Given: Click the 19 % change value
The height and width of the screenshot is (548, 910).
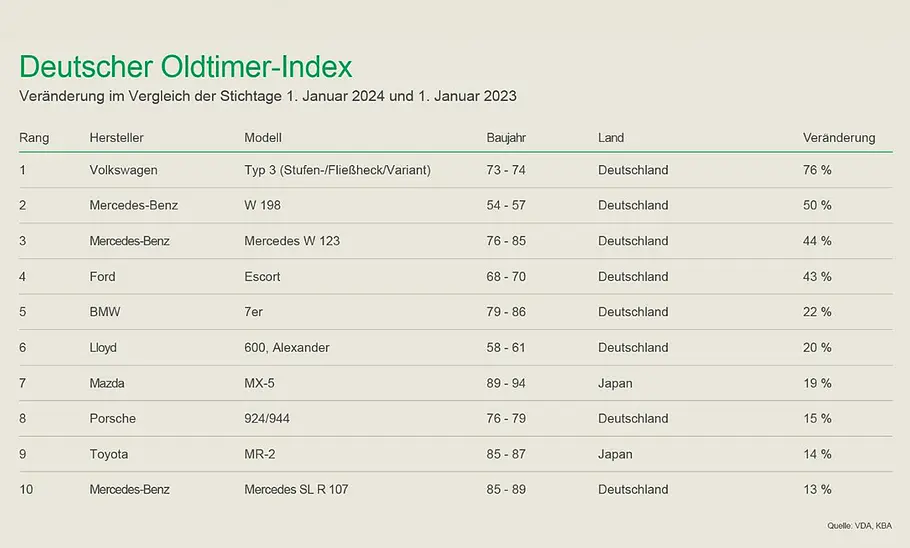Looking at the screenshot, I should (x=817, y=383).
